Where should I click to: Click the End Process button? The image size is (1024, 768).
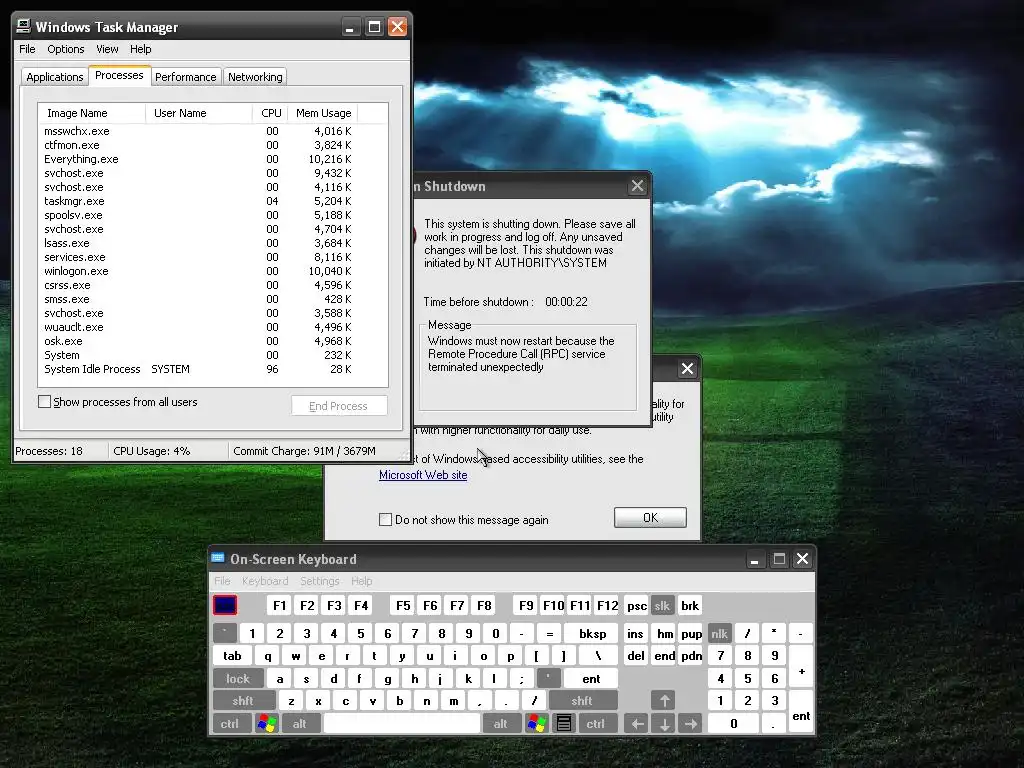point(339,406)
